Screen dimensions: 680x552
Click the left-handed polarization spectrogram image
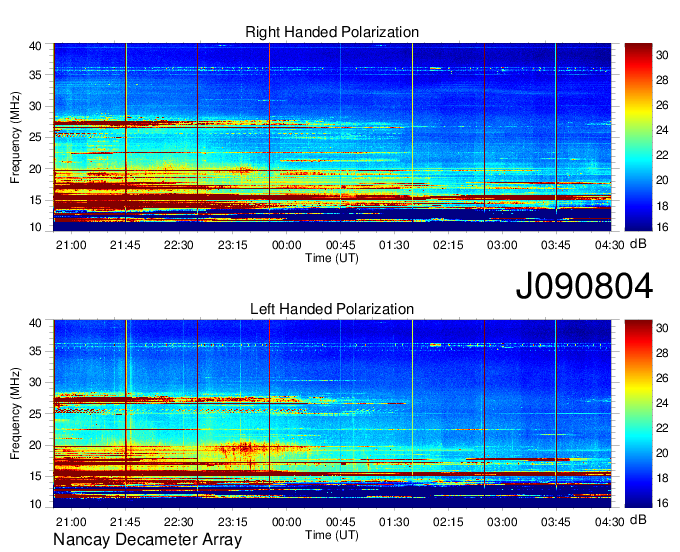(x=332, y=414)
